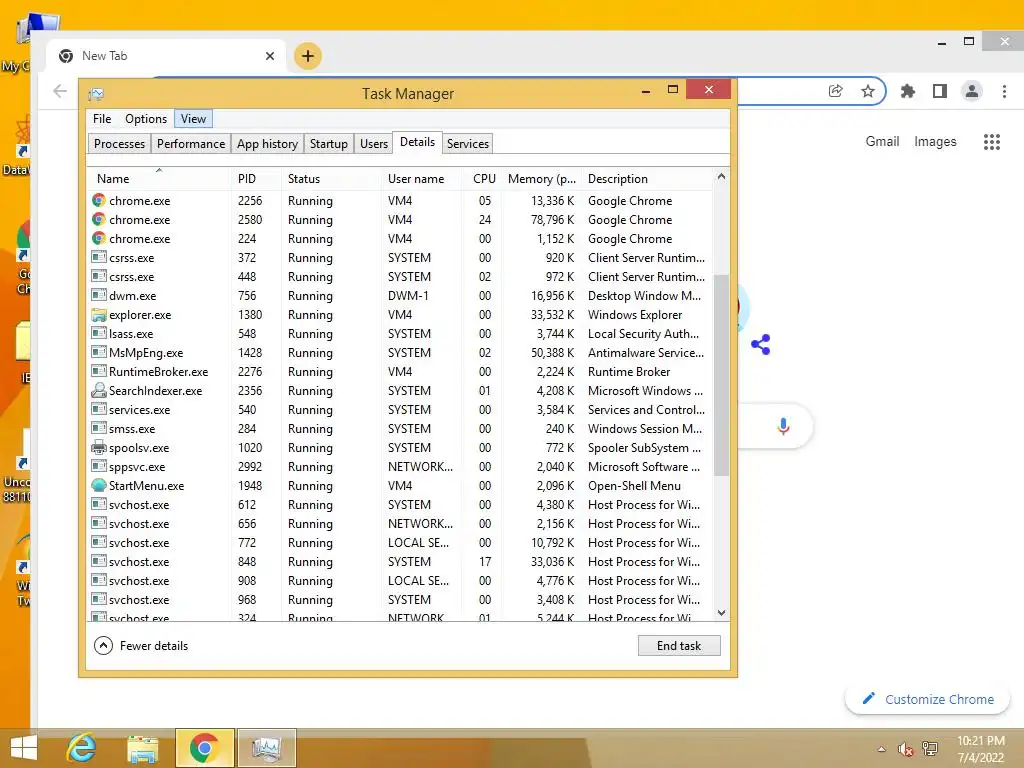Screen dimensions: 1024x768
Task: Click the SearchIndexer.exe icon
Action: (99, 391)
